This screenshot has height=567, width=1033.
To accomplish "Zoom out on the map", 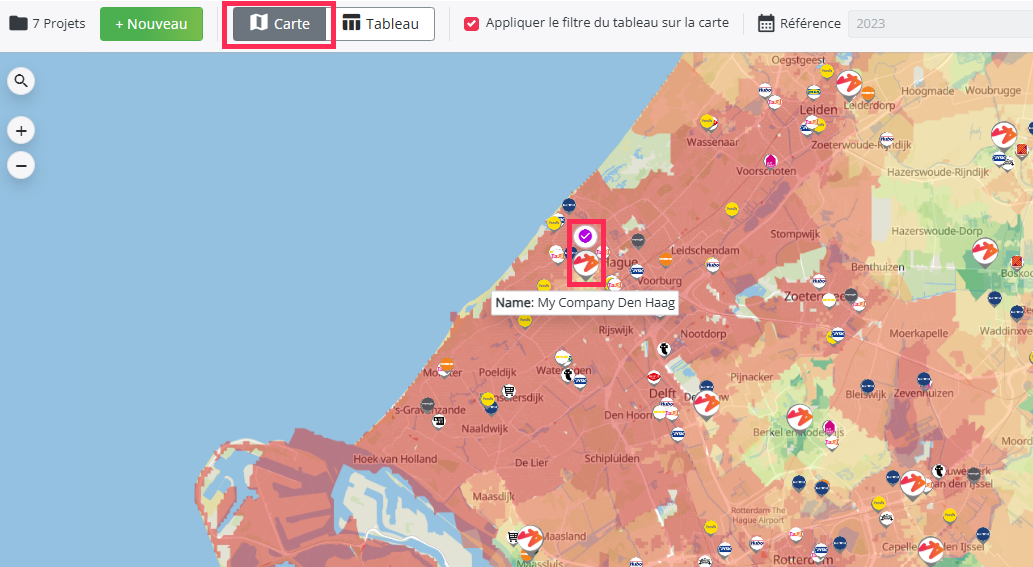I will [21, 165].
